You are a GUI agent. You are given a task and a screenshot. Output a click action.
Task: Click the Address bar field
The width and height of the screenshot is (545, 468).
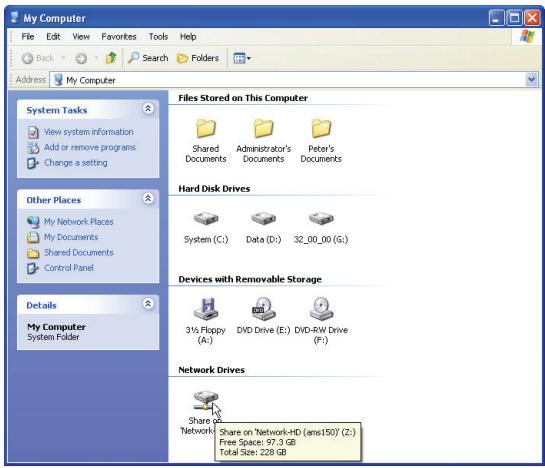point(294,80)
